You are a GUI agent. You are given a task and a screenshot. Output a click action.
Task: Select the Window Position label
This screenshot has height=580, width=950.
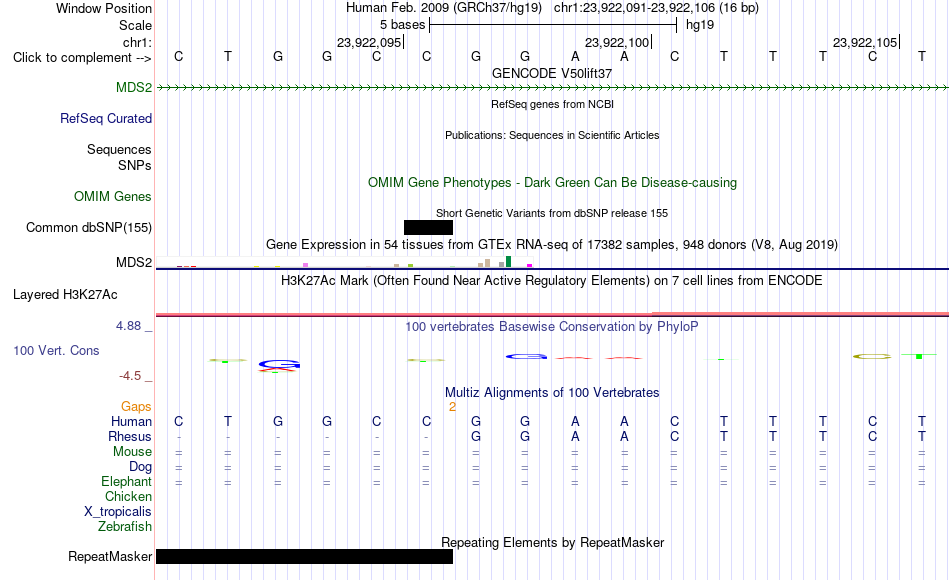point(104,8)
